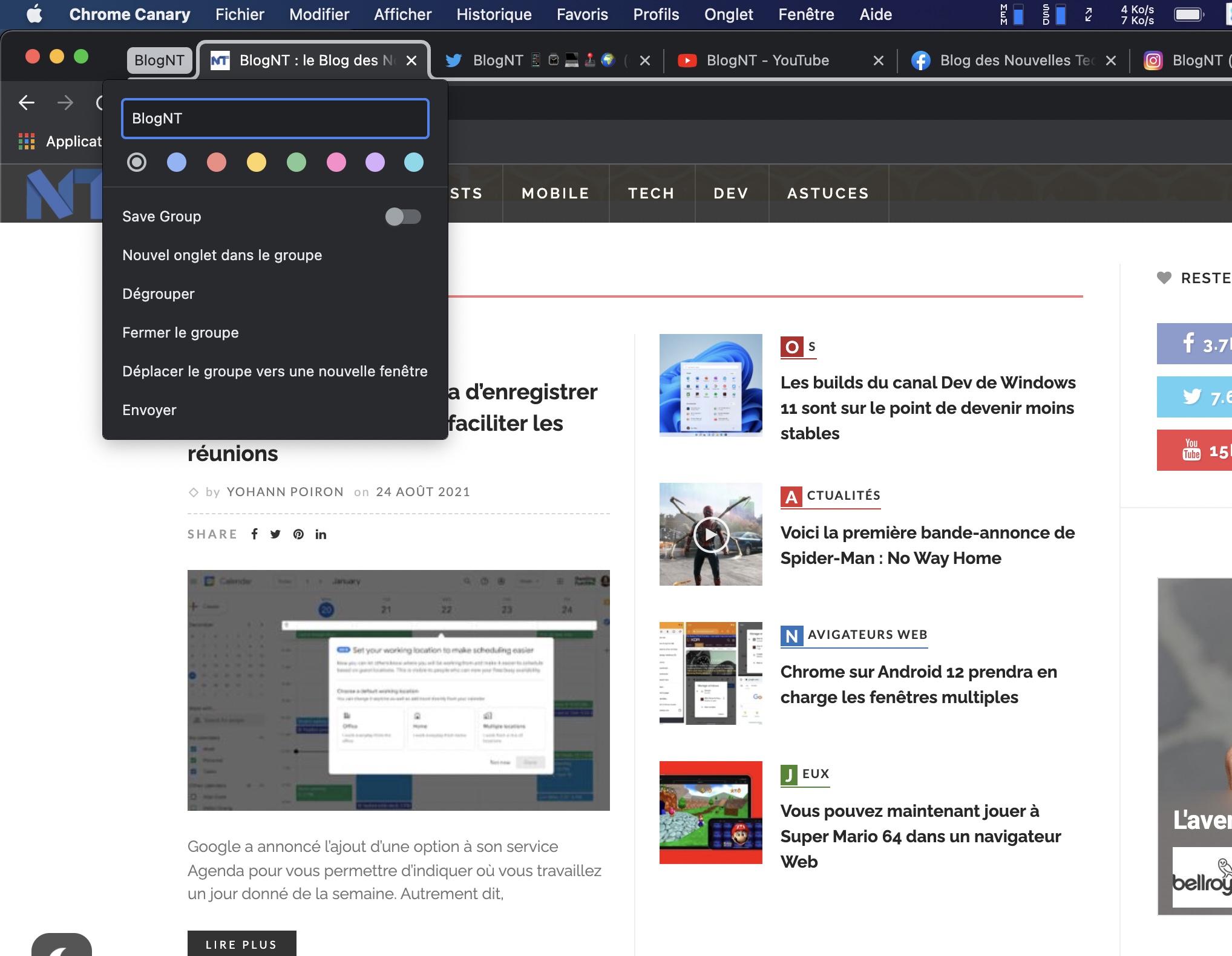Open the Historique menu in menu bar
This screenshot has height=956, width=1232.
494,15
